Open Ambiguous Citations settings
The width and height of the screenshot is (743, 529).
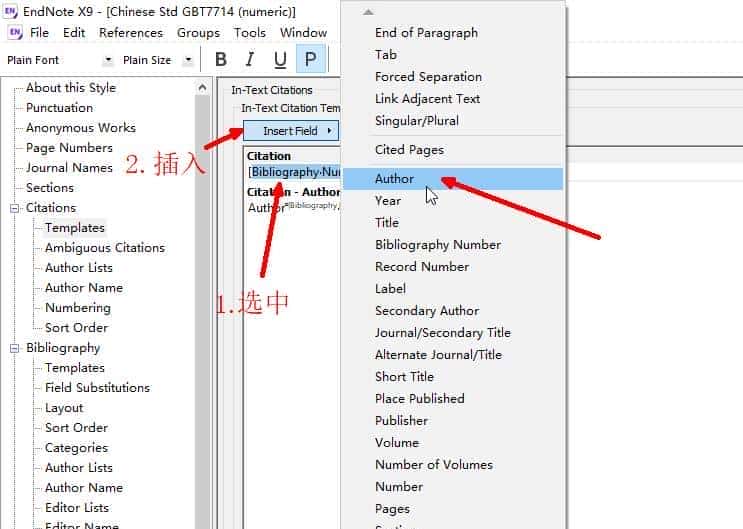pos(105,248)
